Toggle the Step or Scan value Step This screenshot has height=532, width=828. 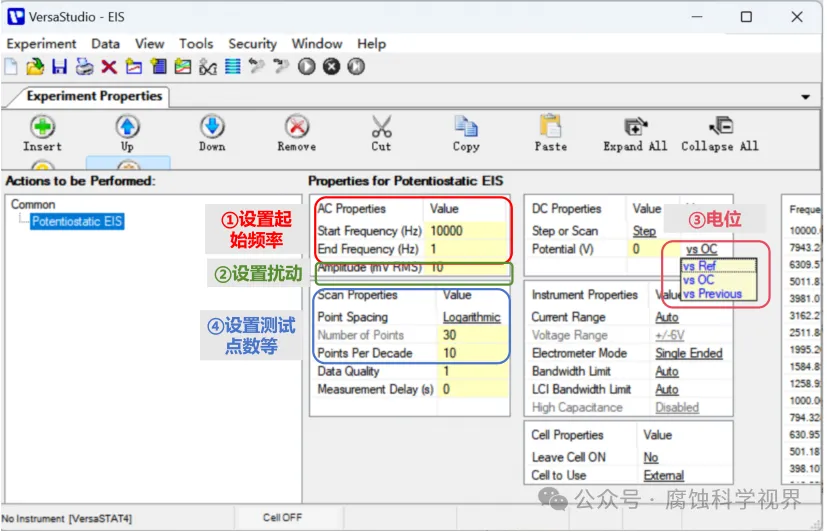click(644, 231)
